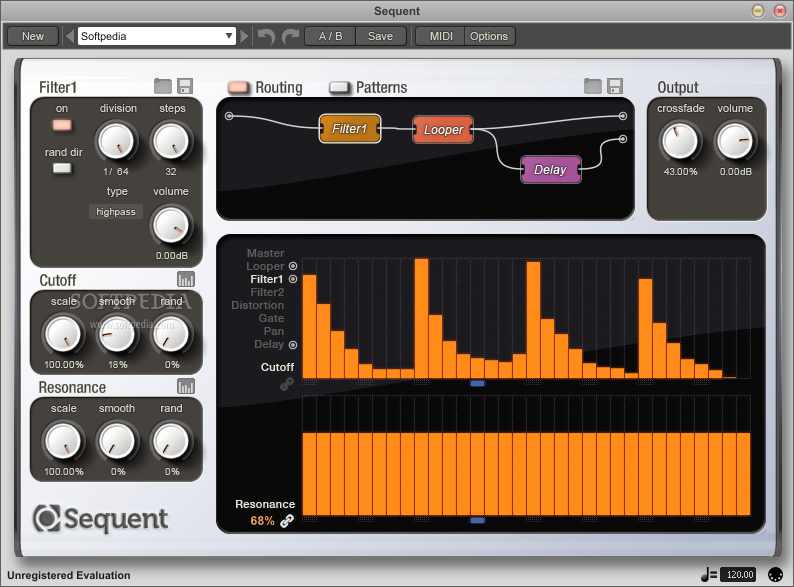Click the MIDI connector icon in status bar
The height and width of the screenshot is (587, 794).
tap(775, 574)
